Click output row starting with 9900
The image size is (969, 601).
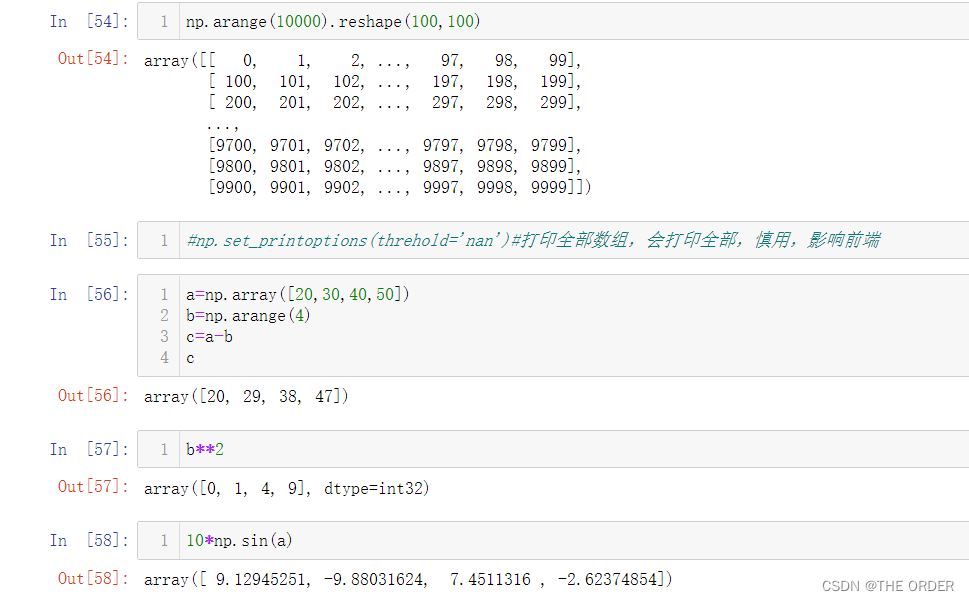400,187
